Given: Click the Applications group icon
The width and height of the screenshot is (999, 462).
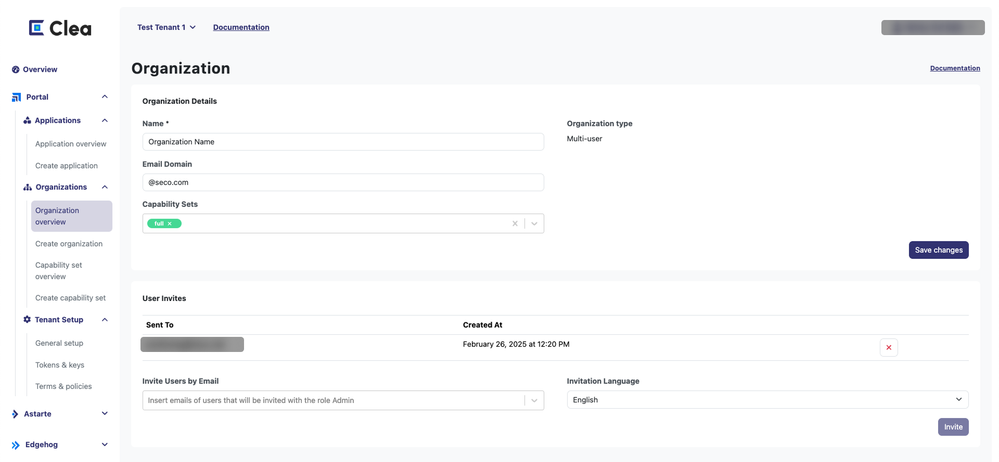Looking at the screenshot, I should coord(27,121).
